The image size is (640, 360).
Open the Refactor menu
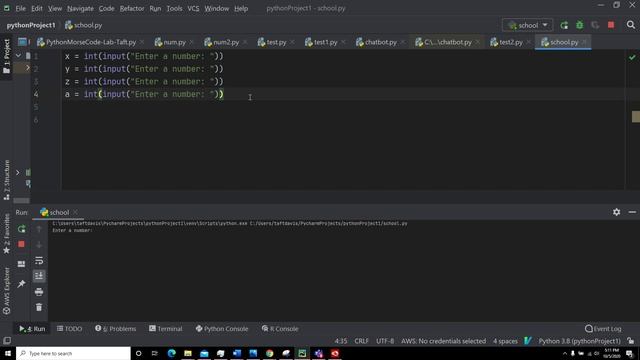coord(131,8)
